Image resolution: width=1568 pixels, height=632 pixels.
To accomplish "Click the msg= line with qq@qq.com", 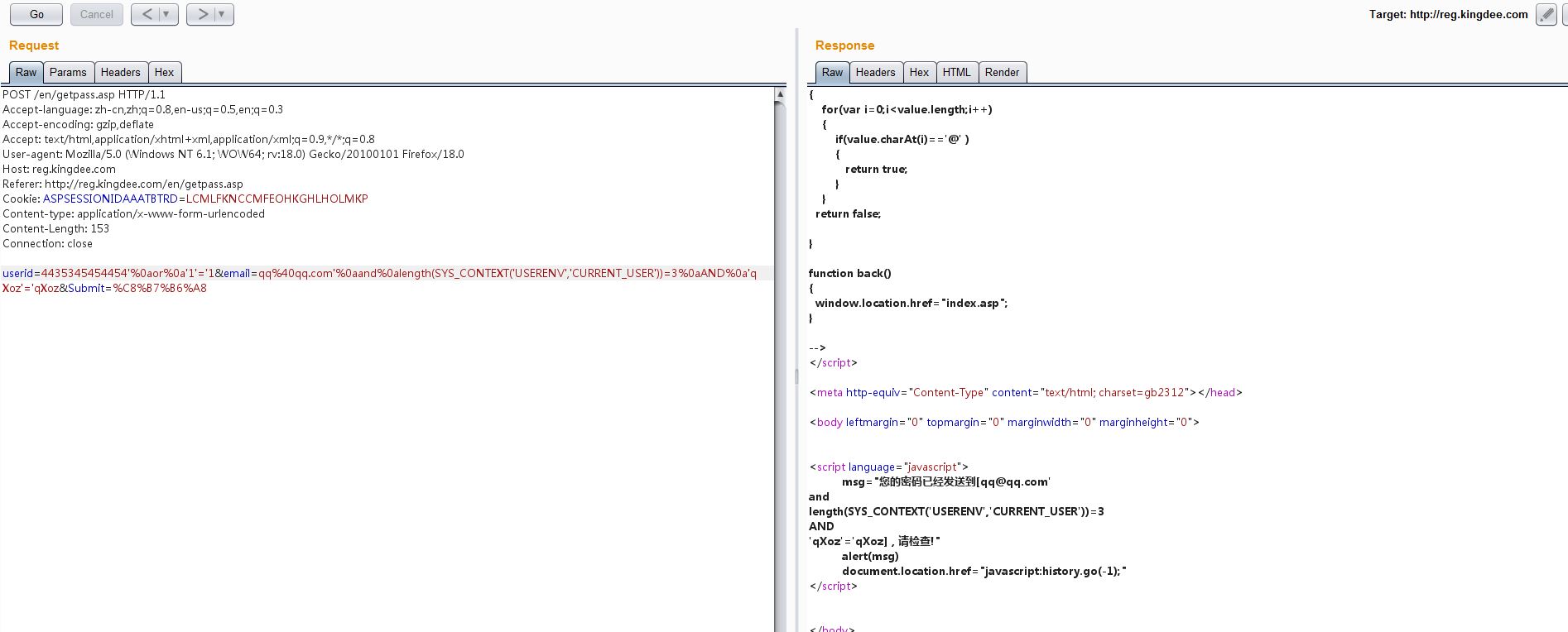I will pos(946,481).
